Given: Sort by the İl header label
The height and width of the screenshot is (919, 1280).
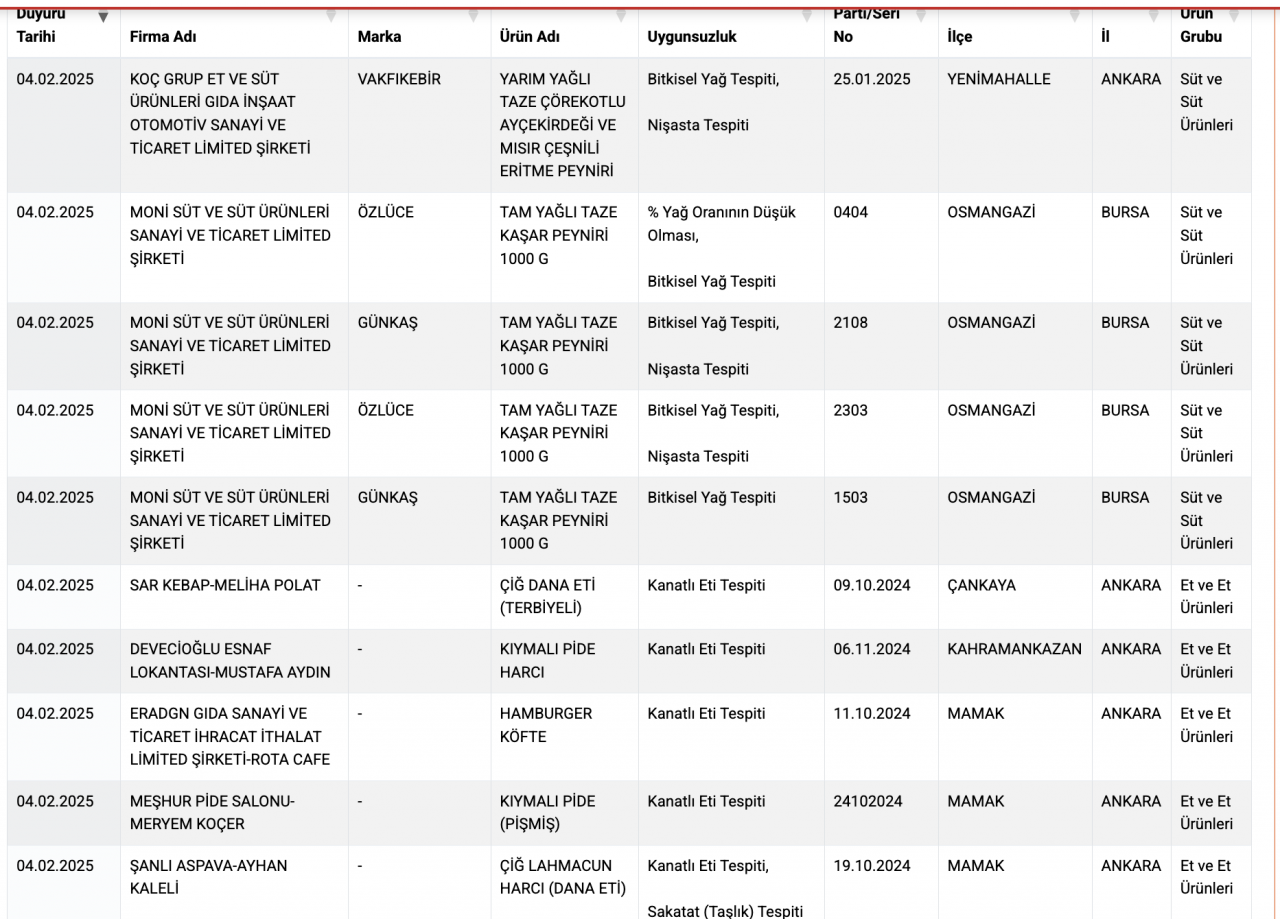Looking at the screenshot, I should [1105, 36].
